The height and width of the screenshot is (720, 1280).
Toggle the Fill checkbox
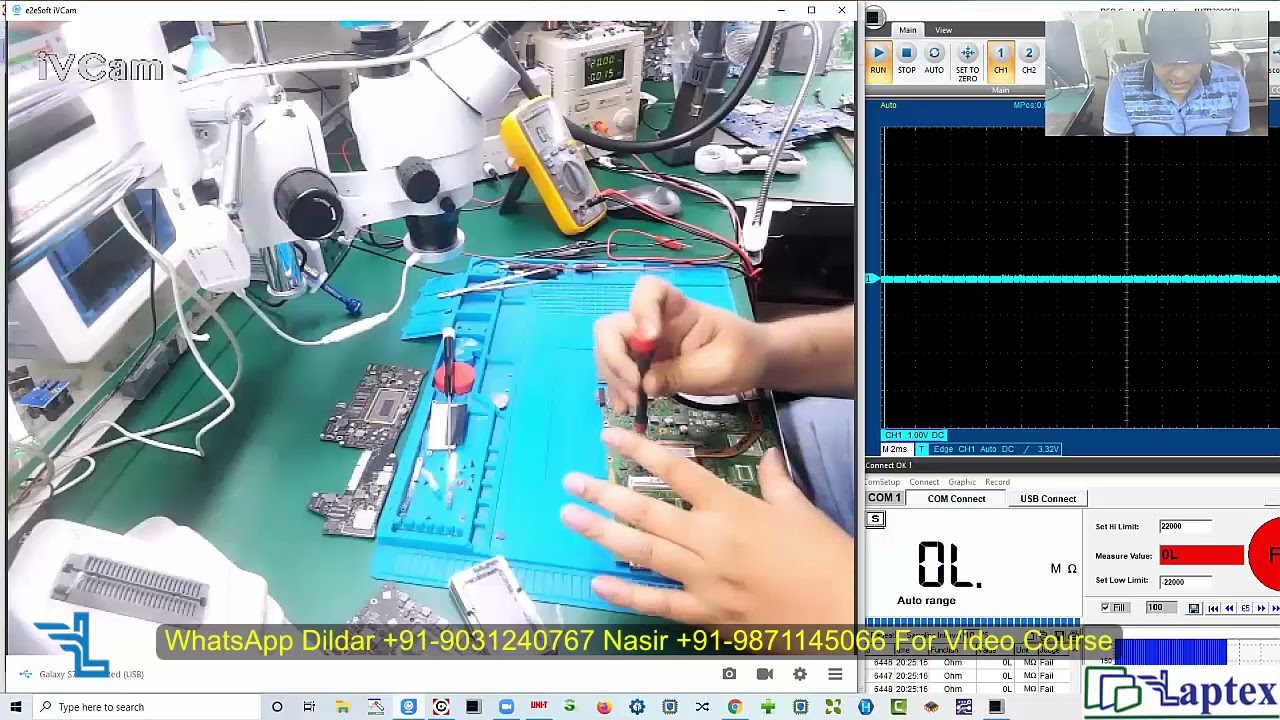click(1105, 608)
